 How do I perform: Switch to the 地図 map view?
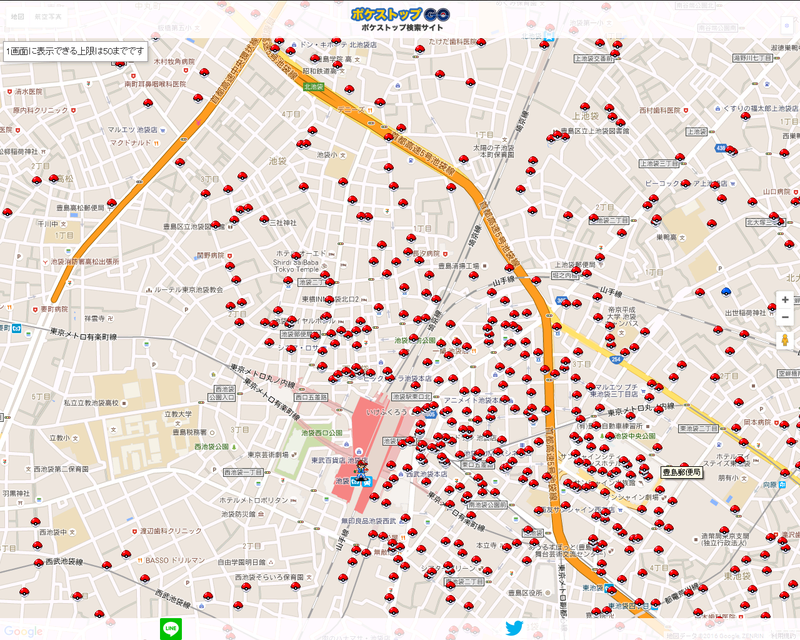coord(17,16)
